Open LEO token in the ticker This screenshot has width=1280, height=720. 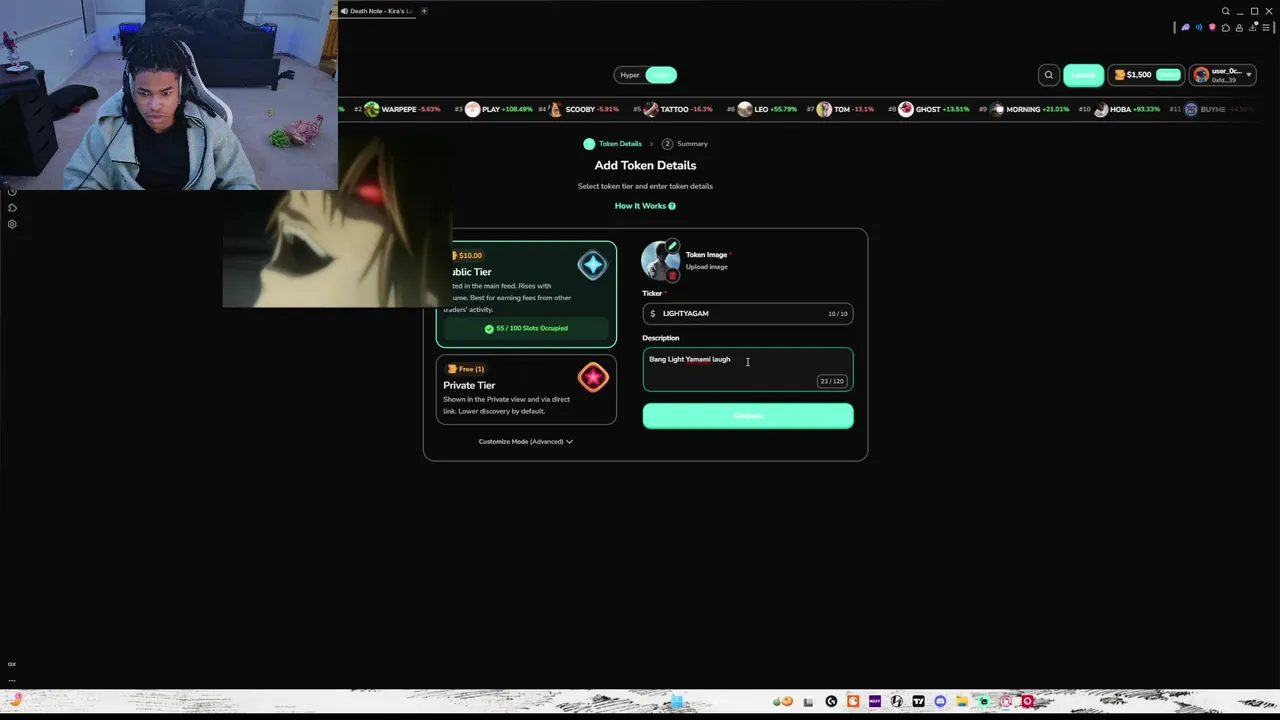762,109
